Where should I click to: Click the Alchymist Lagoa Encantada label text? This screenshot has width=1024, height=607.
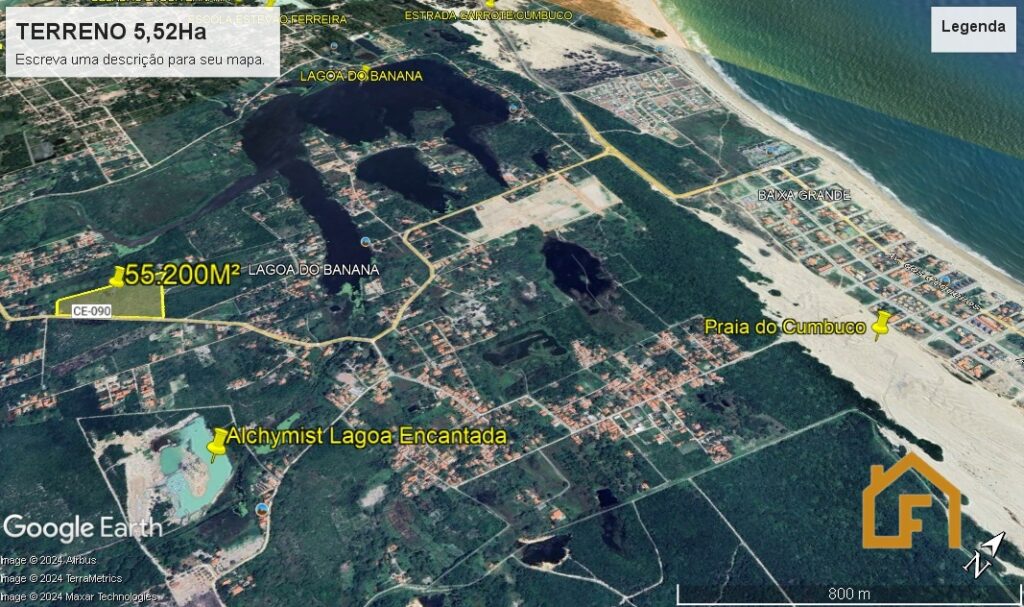(x=366, y=437)
